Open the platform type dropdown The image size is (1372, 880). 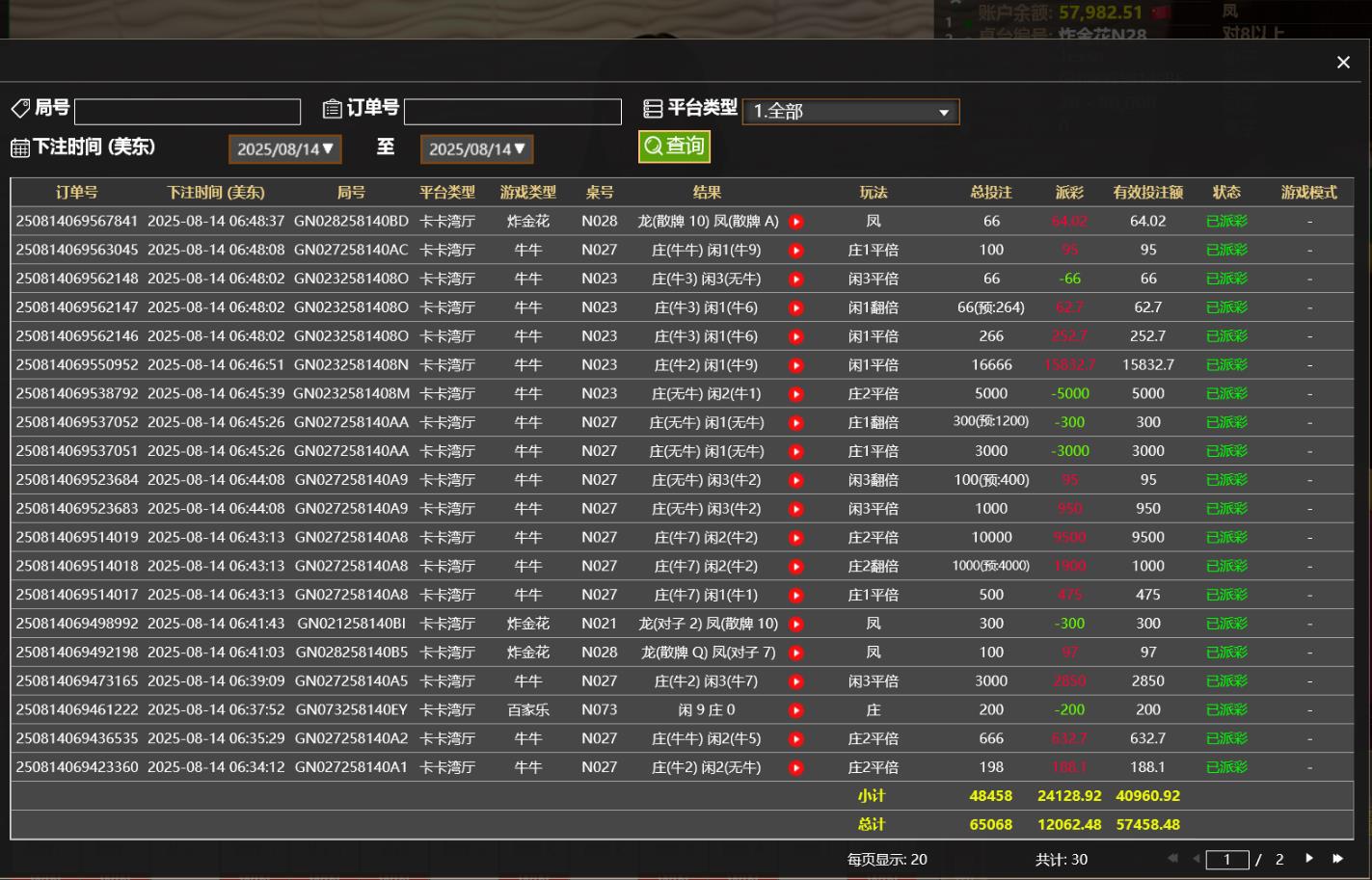pyautogui.click(x=850, y=112)
